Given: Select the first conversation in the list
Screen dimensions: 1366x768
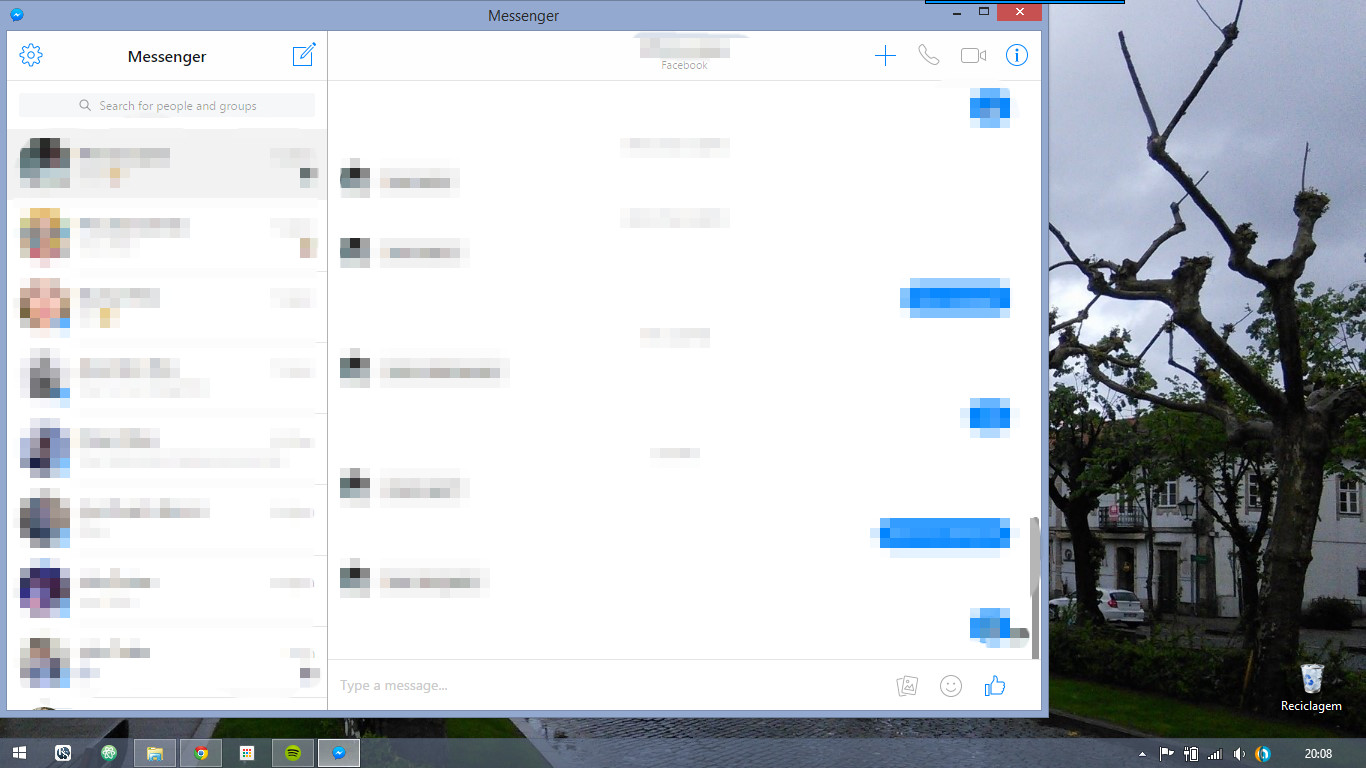Looking at the screenshot, I should click(x=167, y=165).
